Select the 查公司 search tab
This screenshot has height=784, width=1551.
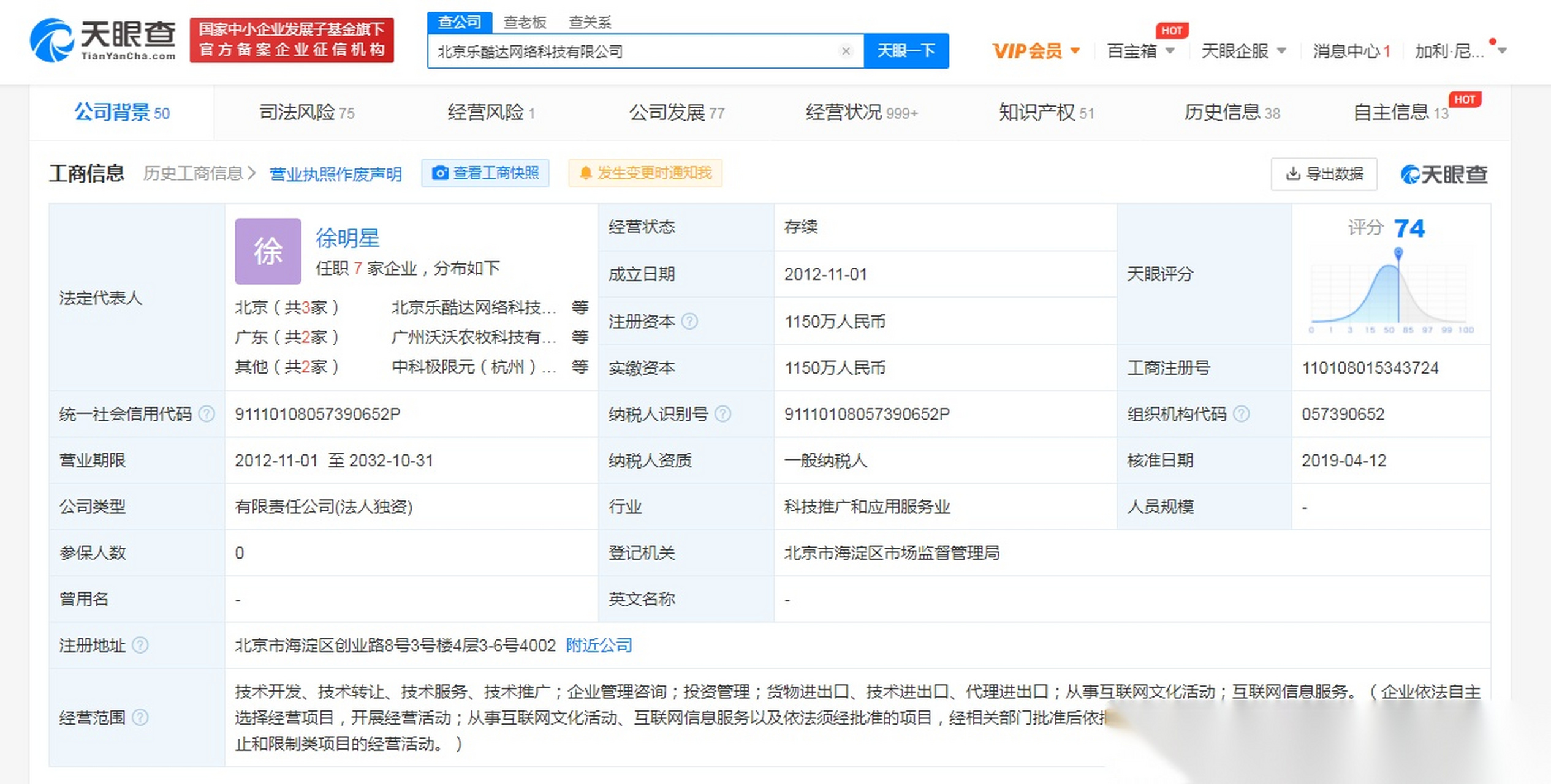pyautogui.click(x=459, y=22)
